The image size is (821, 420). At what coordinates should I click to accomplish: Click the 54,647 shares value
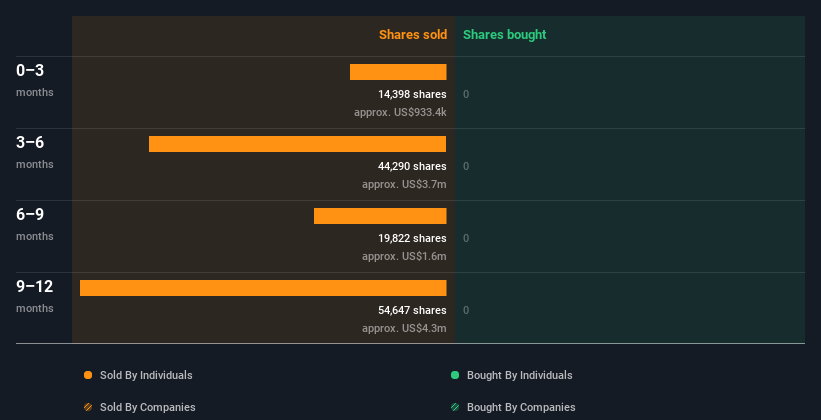pyautogui.click(x=412, y=310)
